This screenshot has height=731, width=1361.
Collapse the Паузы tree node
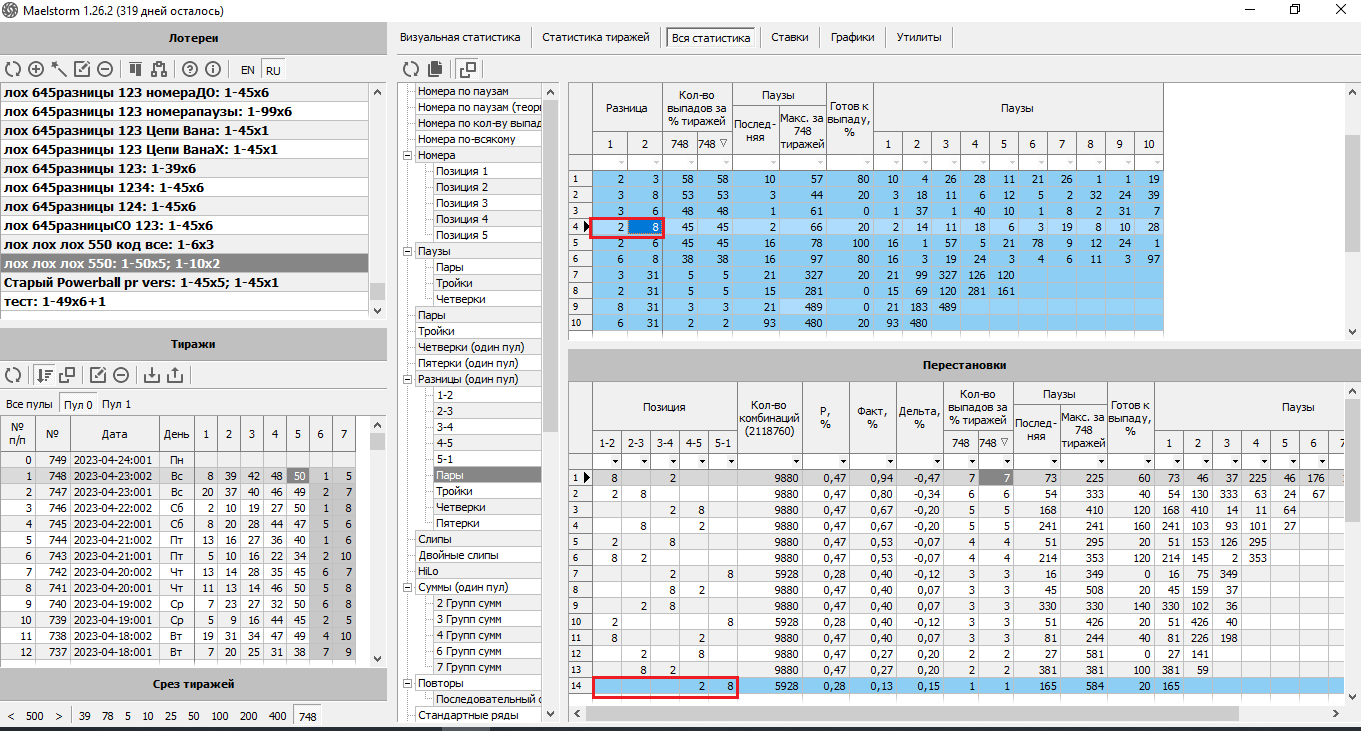coord(407,251)
